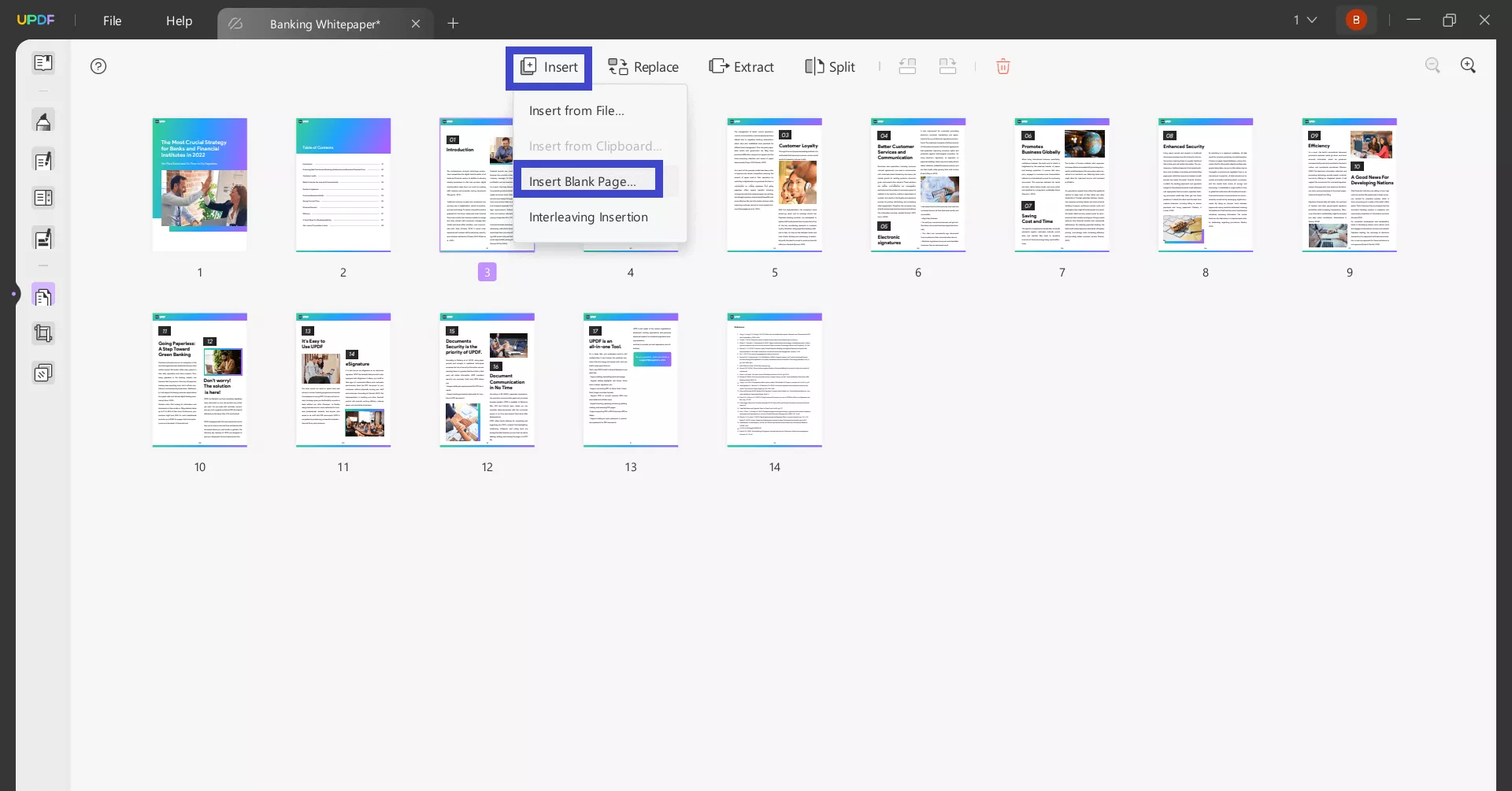Select page 2 table of contents thumbnail
The width and height of the screenshot is (1512, 791).
click(343, 185)
